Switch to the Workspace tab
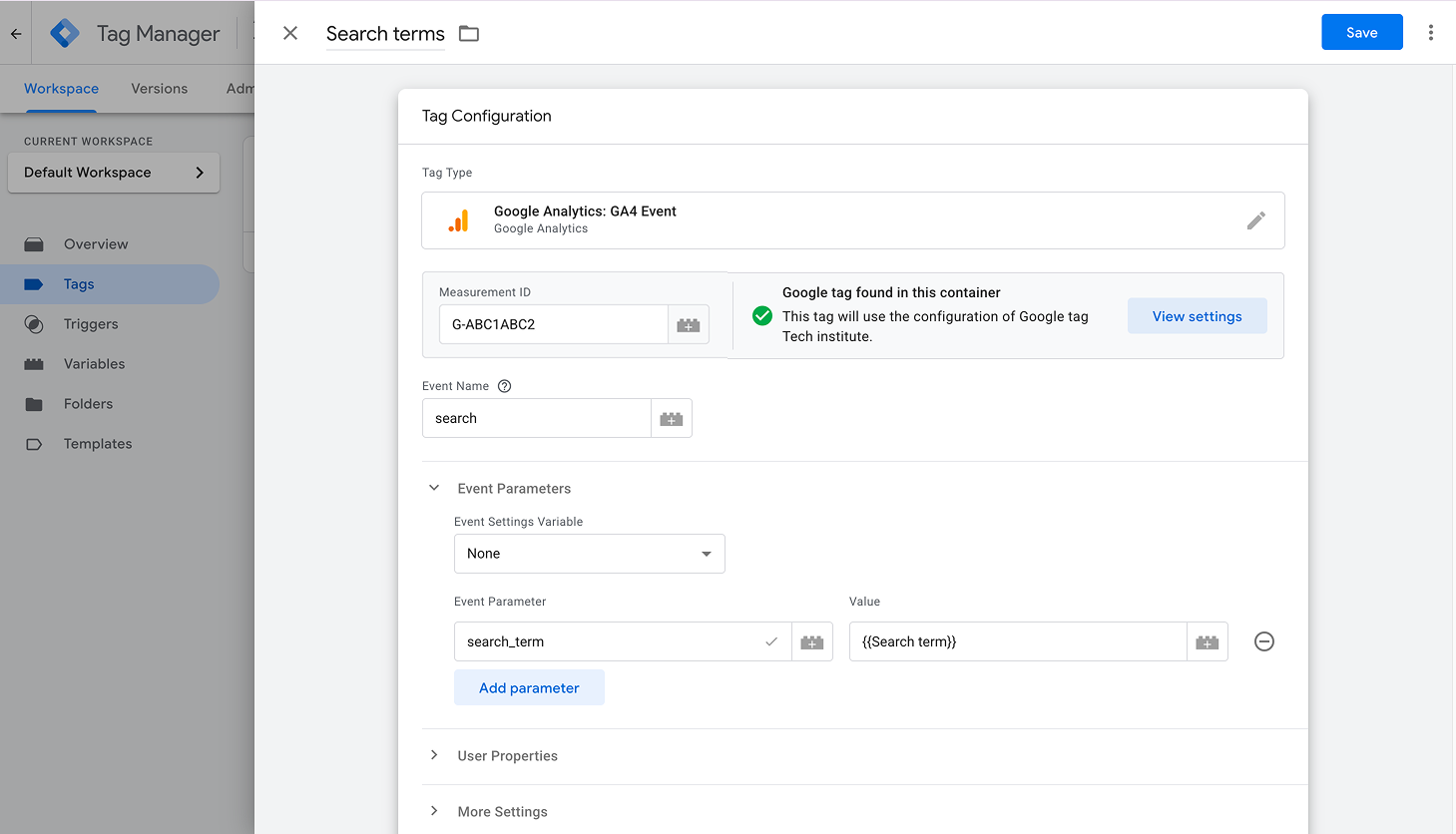1456x834 pixels. (61, 89)
